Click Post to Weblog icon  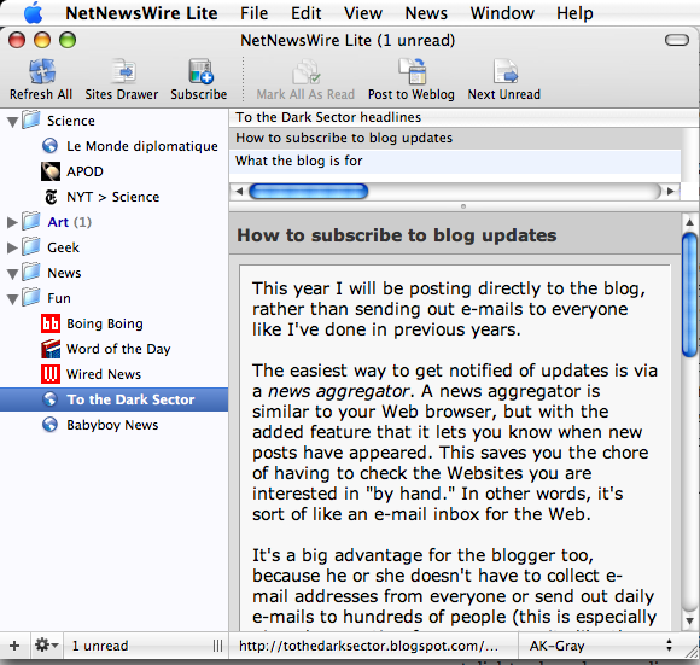click(x=412, y=71)
